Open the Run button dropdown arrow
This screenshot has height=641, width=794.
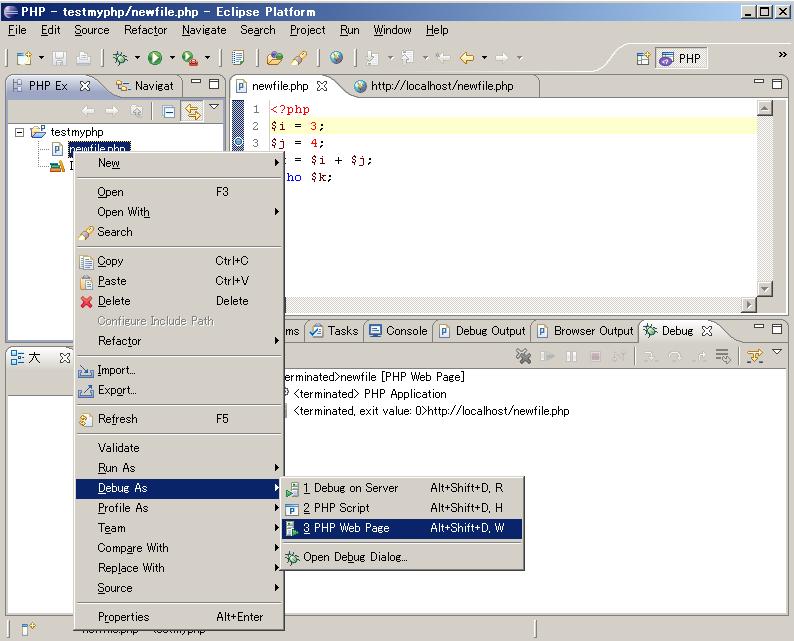(171, 59)
